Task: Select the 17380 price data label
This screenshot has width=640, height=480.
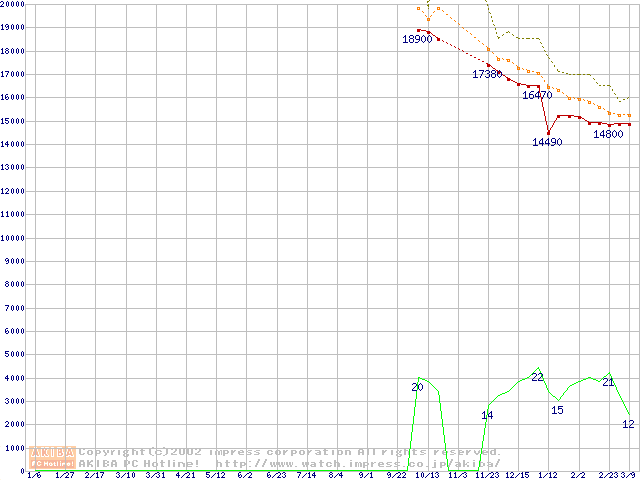Action: pos(488,74)
